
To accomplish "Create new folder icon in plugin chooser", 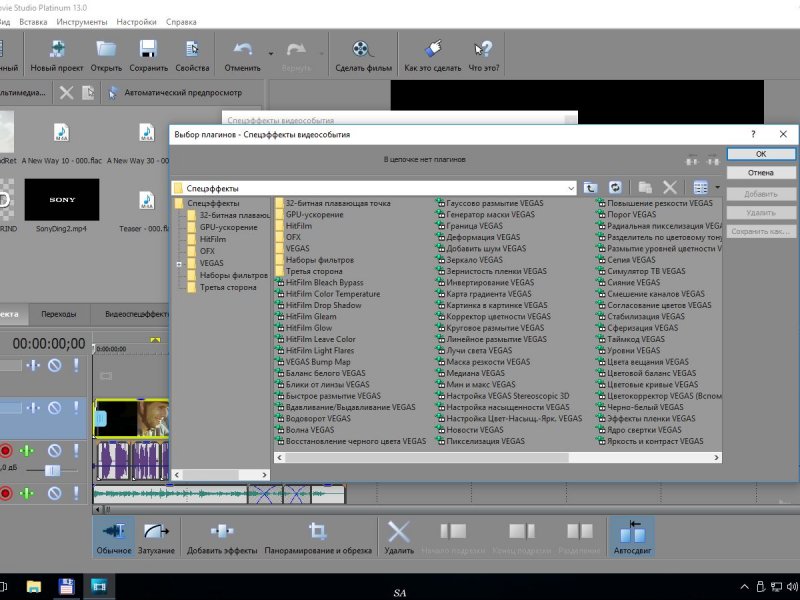I will point(645,188).
